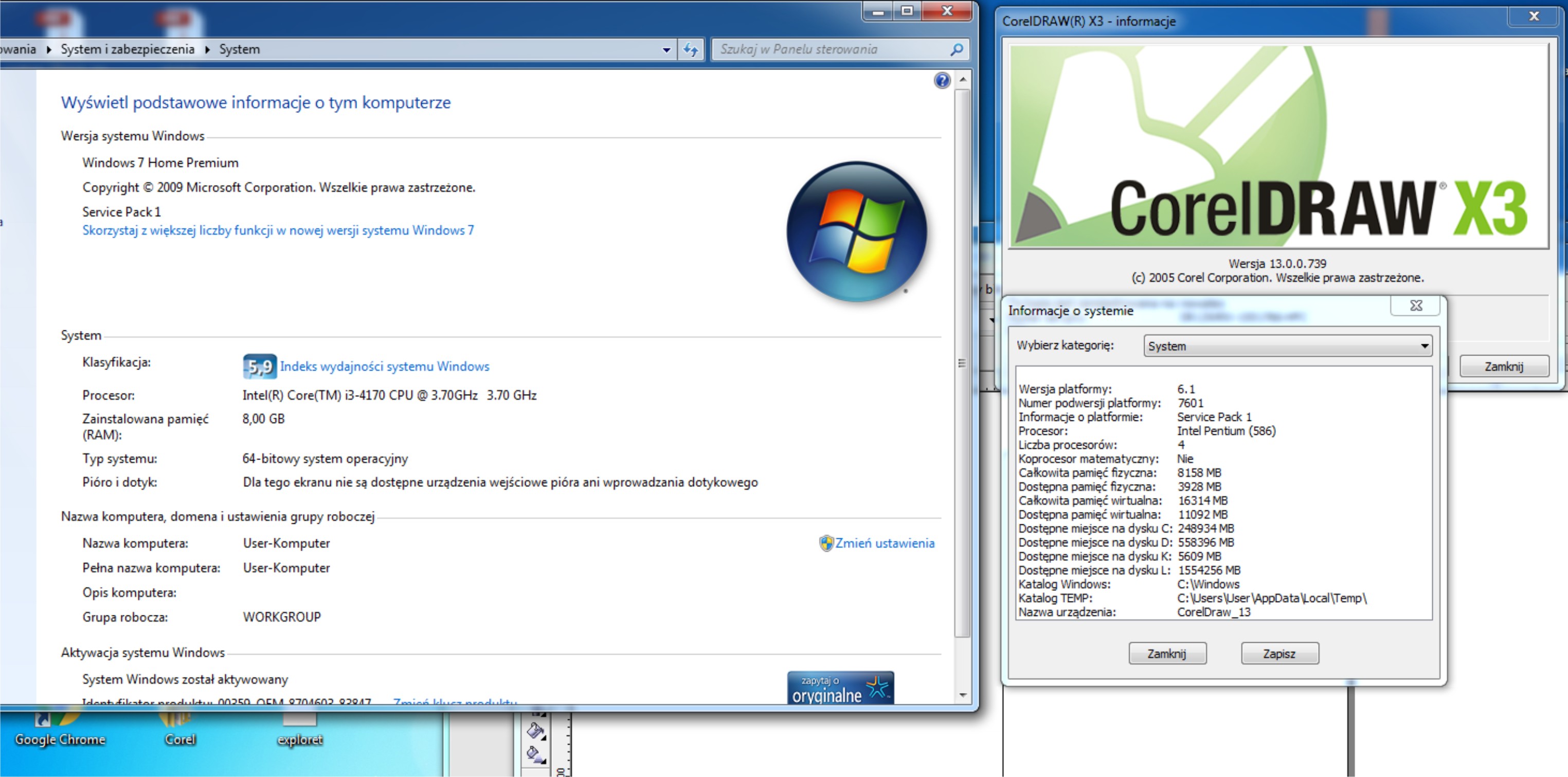Expand breadcrumb arrow after 'System i zabezpieczenia'

click(x=208, y=49)
